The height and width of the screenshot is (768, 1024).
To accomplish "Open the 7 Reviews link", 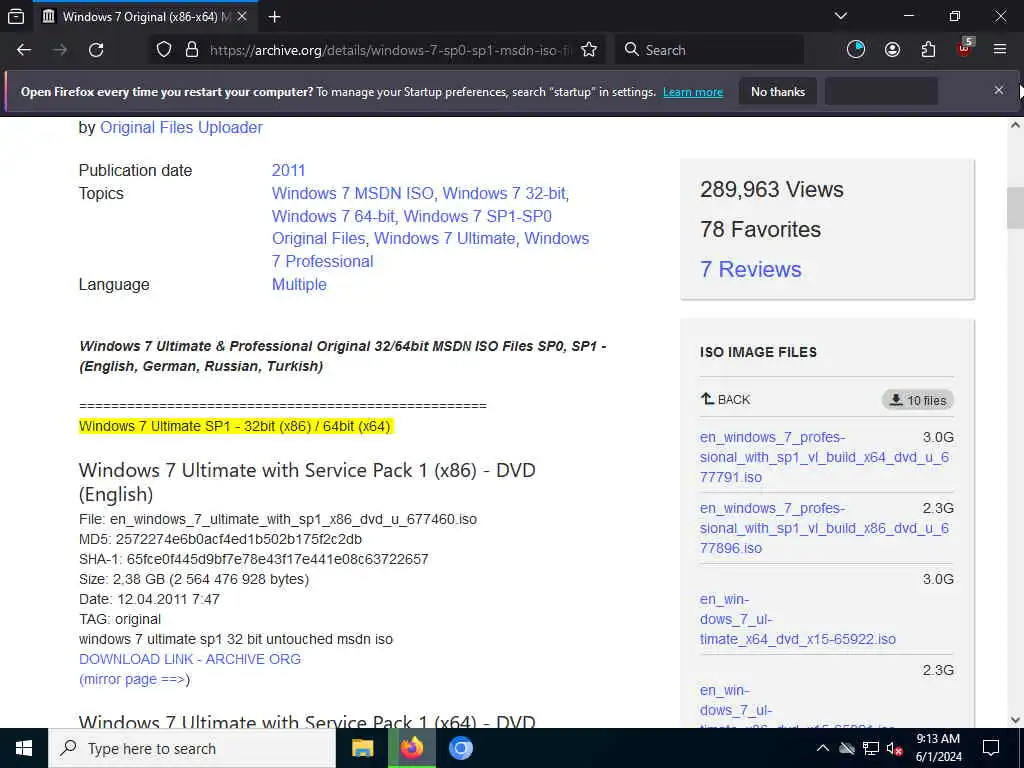I will click(x=750, y=269).
